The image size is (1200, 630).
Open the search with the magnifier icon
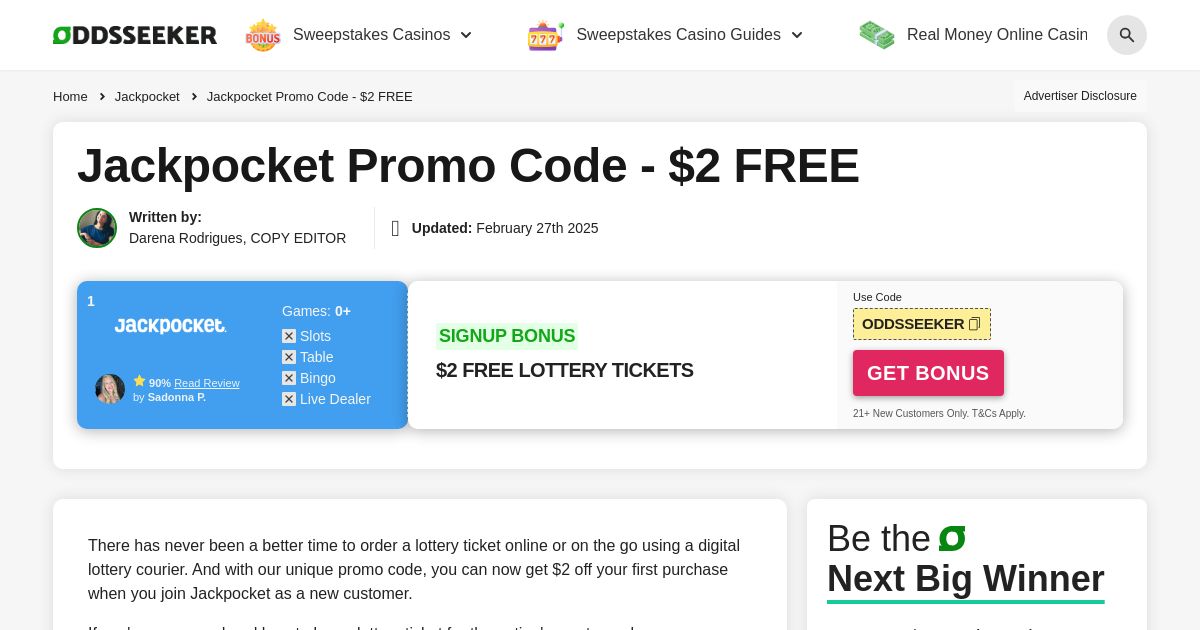pos(1127,35)
